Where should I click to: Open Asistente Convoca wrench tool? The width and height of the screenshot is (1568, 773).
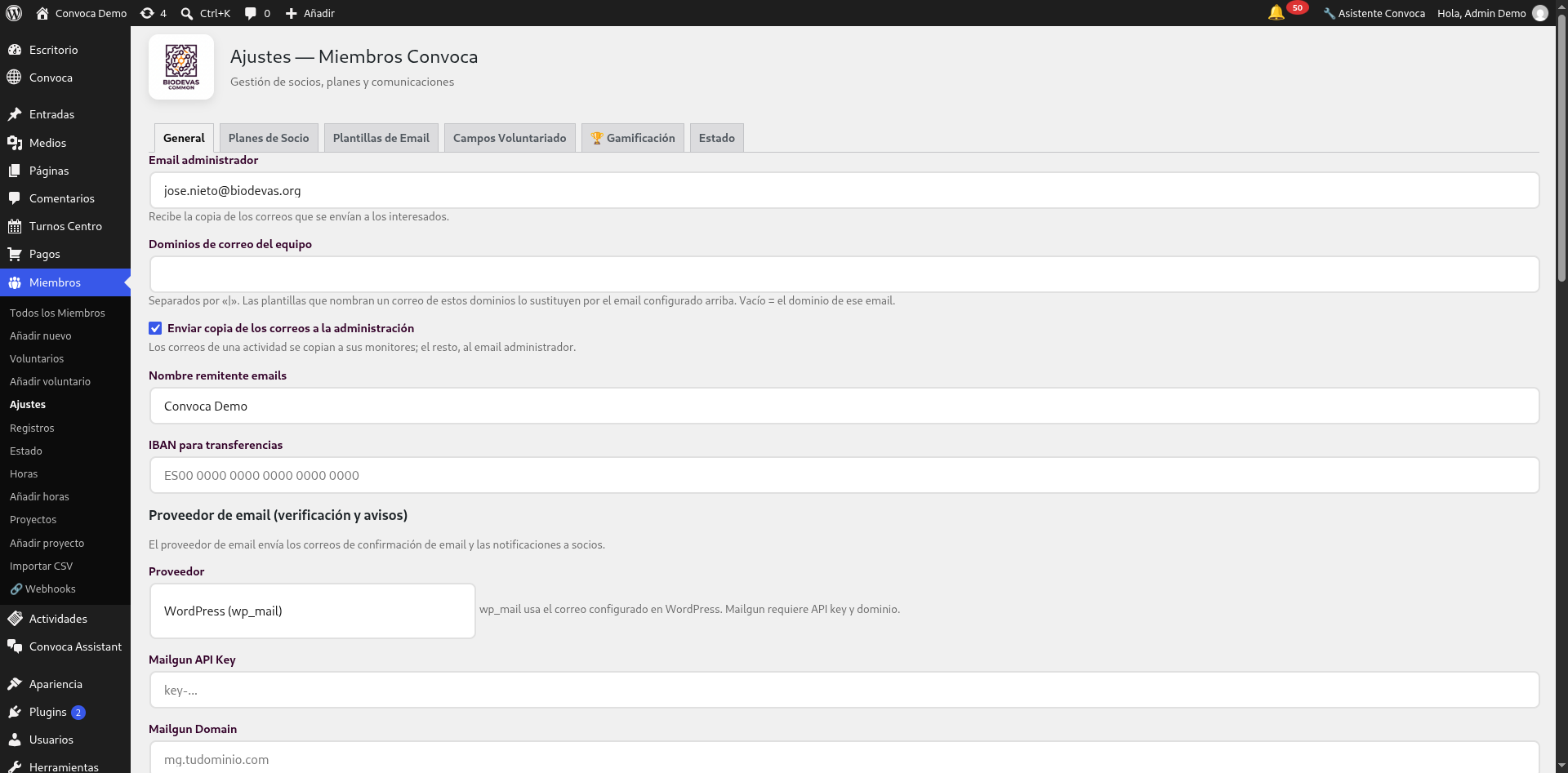coord(1374,13)
